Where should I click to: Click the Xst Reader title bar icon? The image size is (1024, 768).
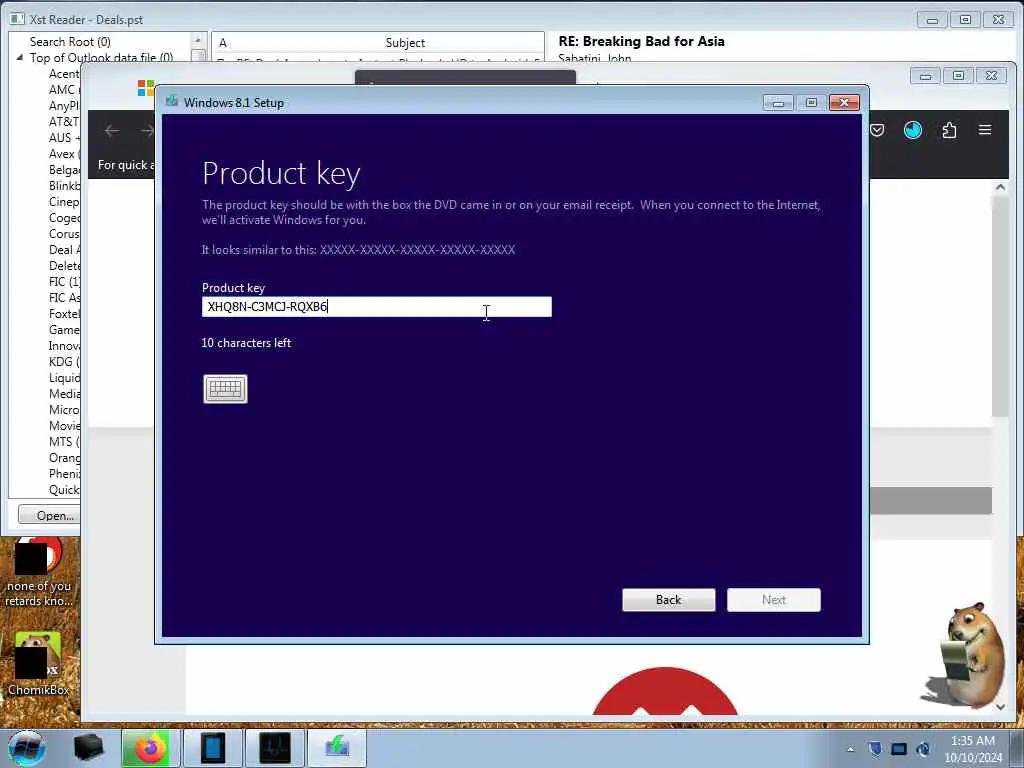tap(18, 19)
